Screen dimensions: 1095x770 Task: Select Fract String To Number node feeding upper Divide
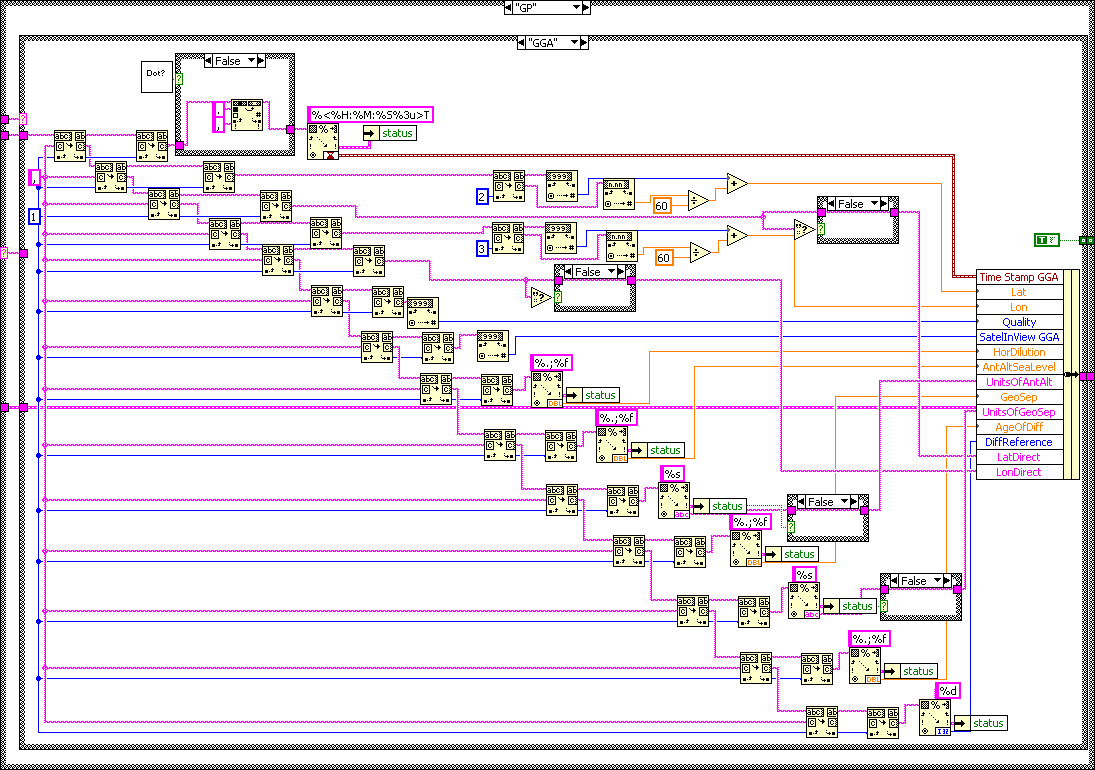[619, 194]
